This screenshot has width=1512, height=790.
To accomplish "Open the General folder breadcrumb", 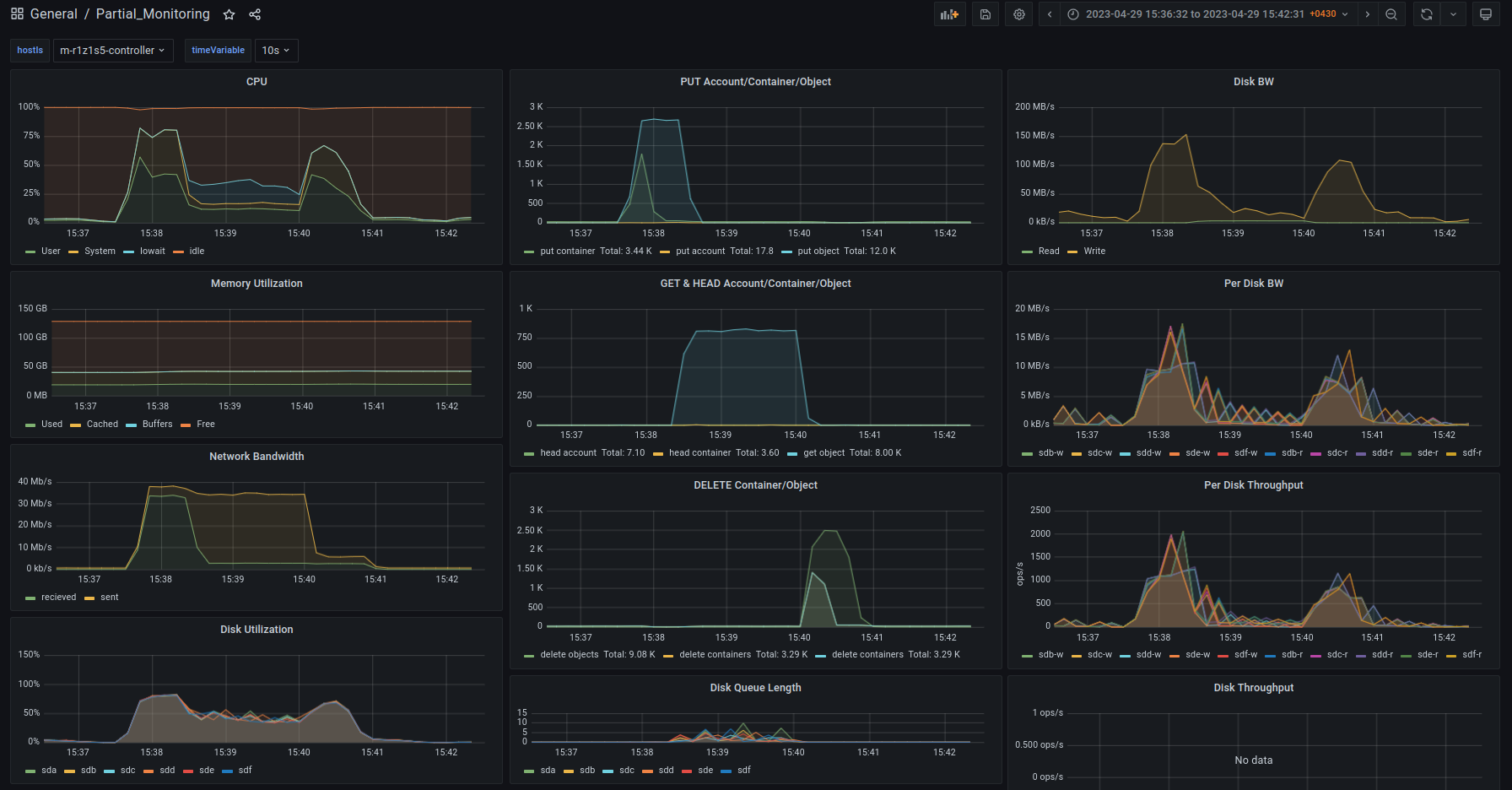I will [x=53, y=14].
